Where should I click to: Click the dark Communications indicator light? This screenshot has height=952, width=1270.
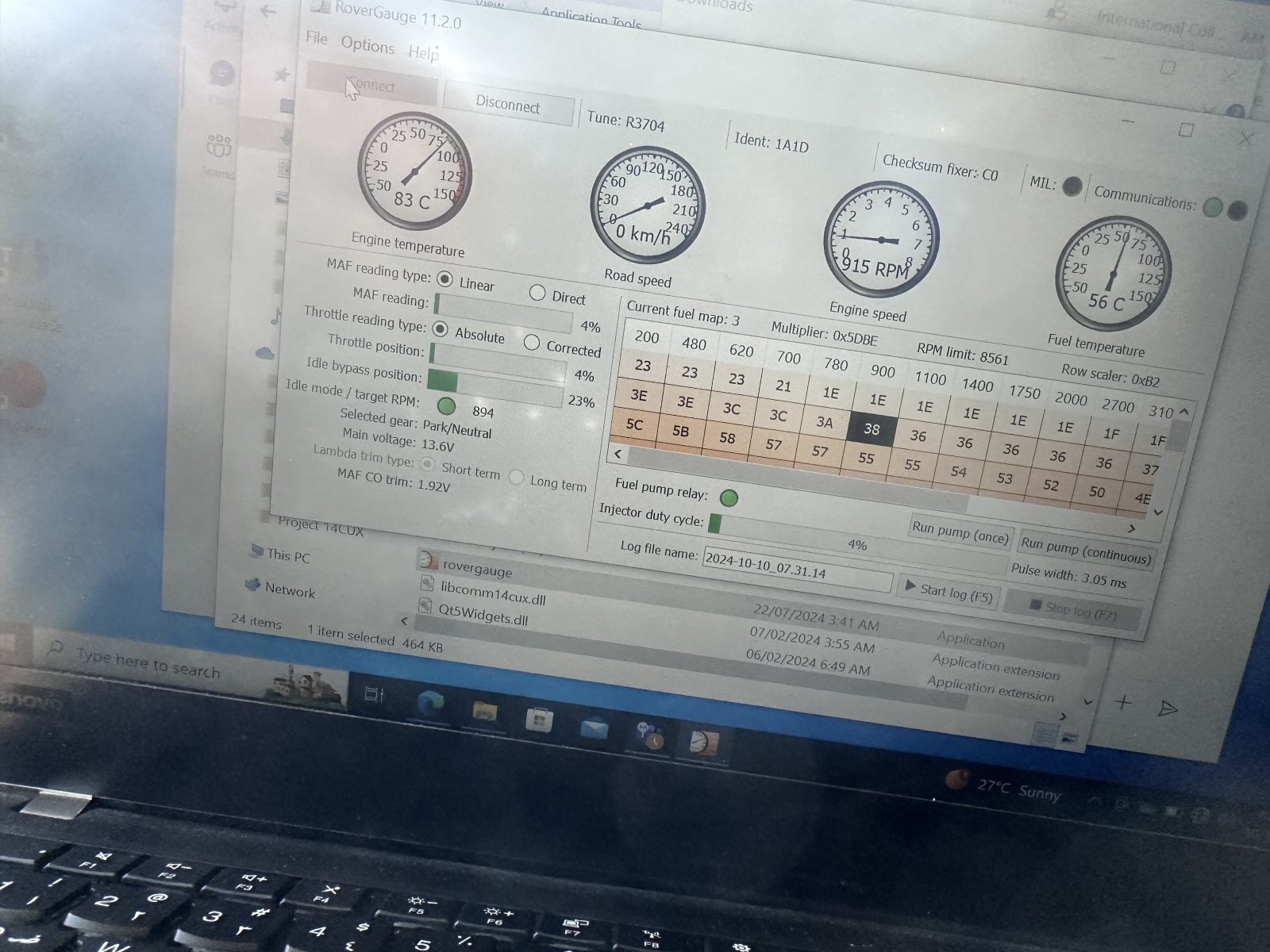pos(1237,211)
